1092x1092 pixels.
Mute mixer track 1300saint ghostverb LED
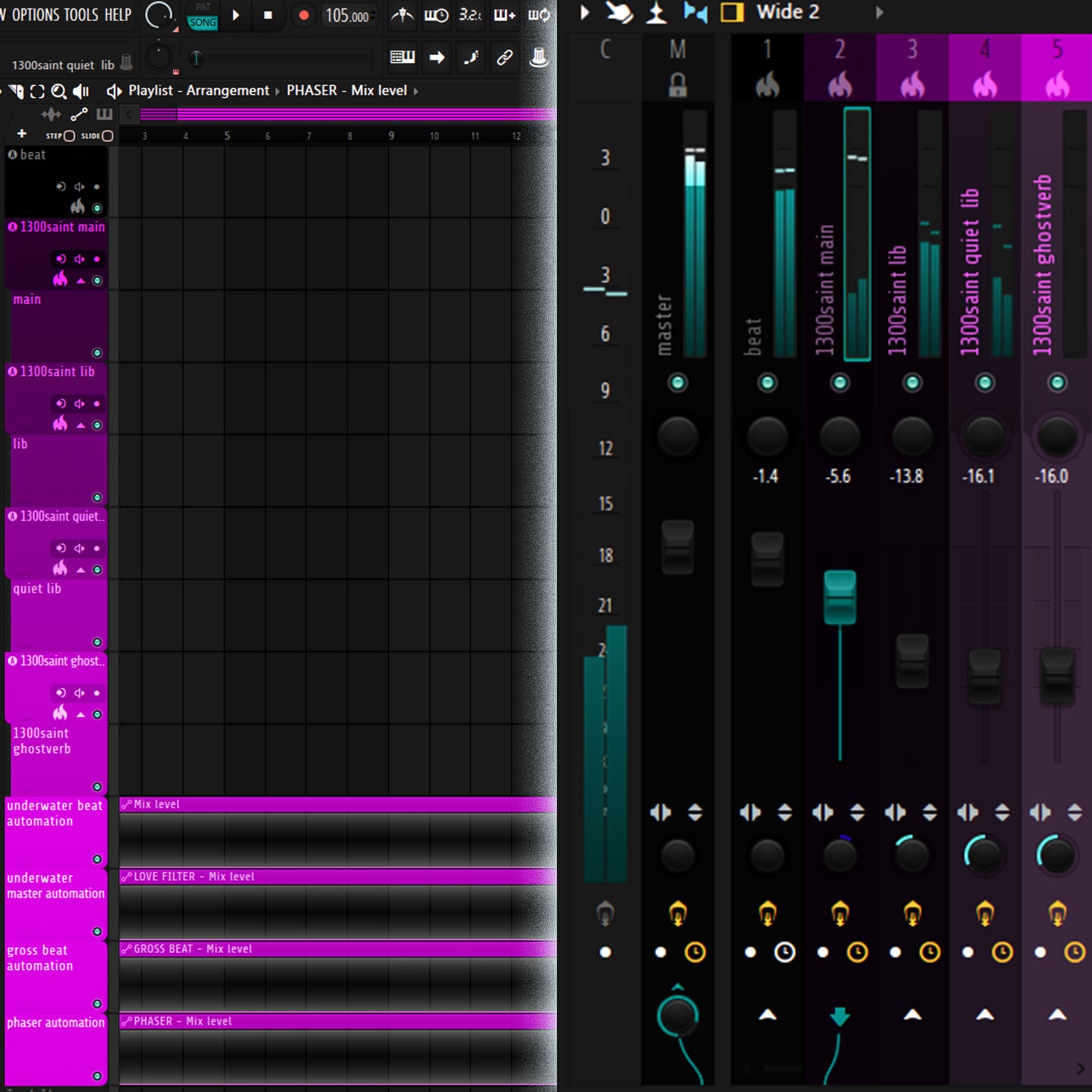(1057, 382)
